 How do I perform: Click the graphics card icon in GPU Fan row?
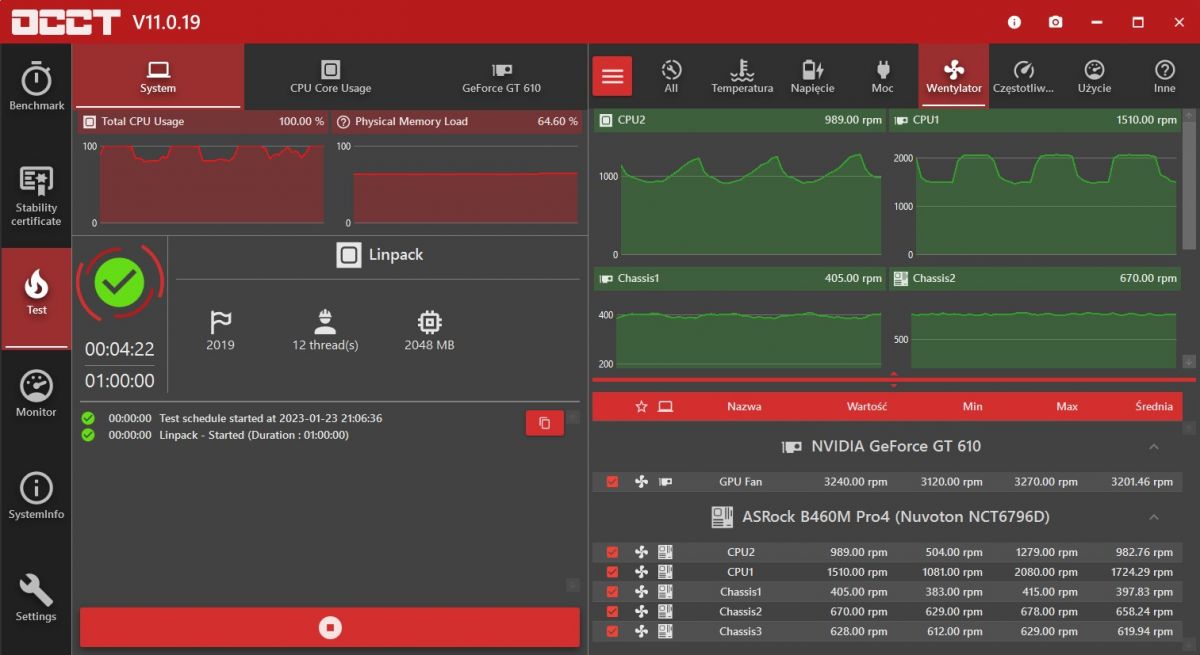tap(665, 481)
